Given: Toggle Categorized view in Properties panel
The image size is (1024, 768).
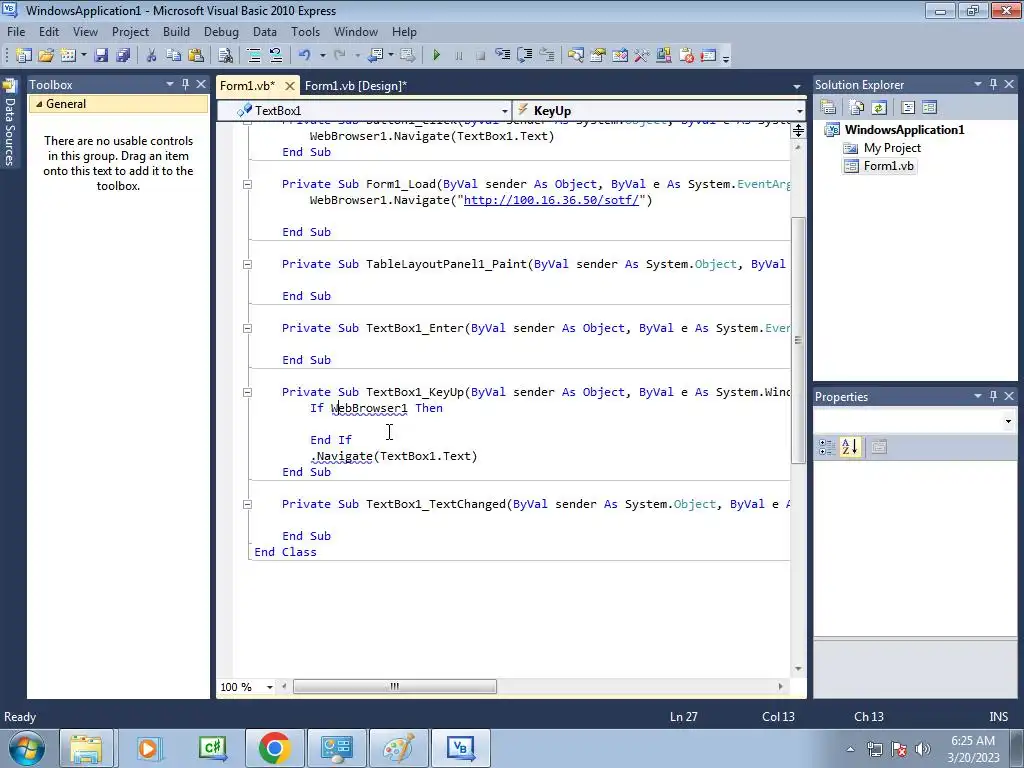Looking at the screenshot, I should (827, 447).
